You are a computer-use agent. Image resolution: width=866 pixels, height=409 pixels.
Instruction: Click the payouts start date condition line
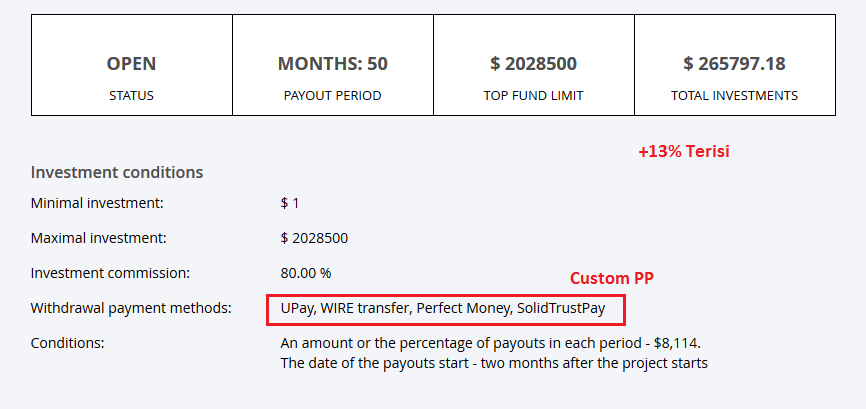pos(494,363)
